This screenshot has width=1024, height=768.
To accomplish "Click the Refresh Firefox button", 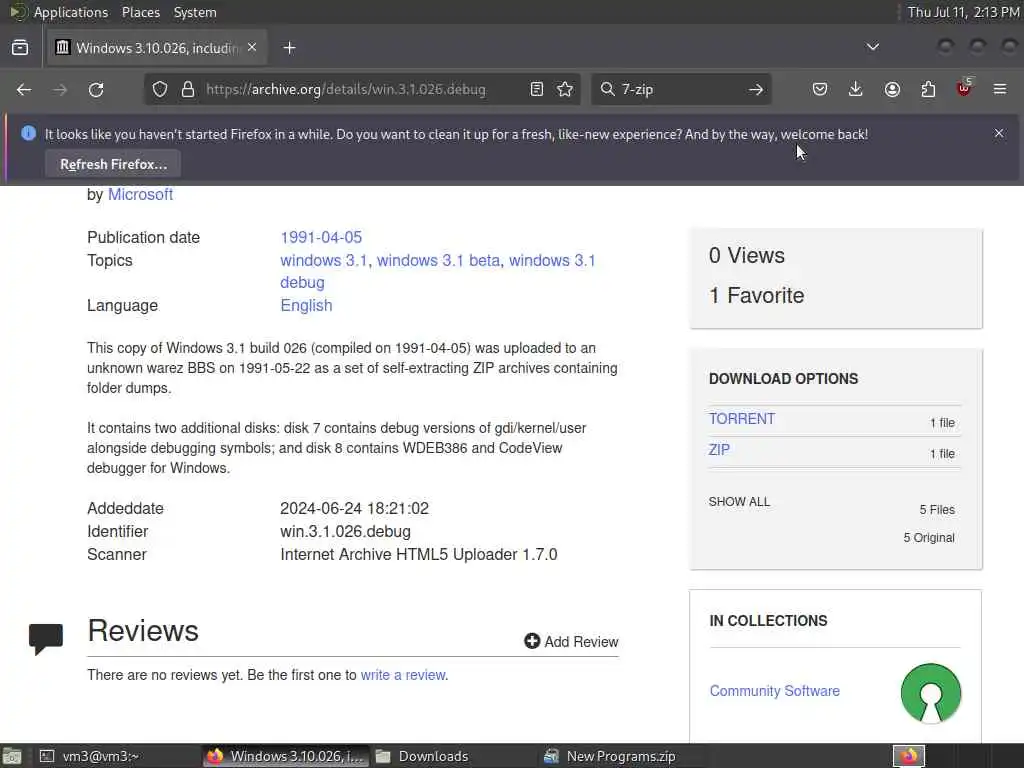I will click(x=113, y=164).
